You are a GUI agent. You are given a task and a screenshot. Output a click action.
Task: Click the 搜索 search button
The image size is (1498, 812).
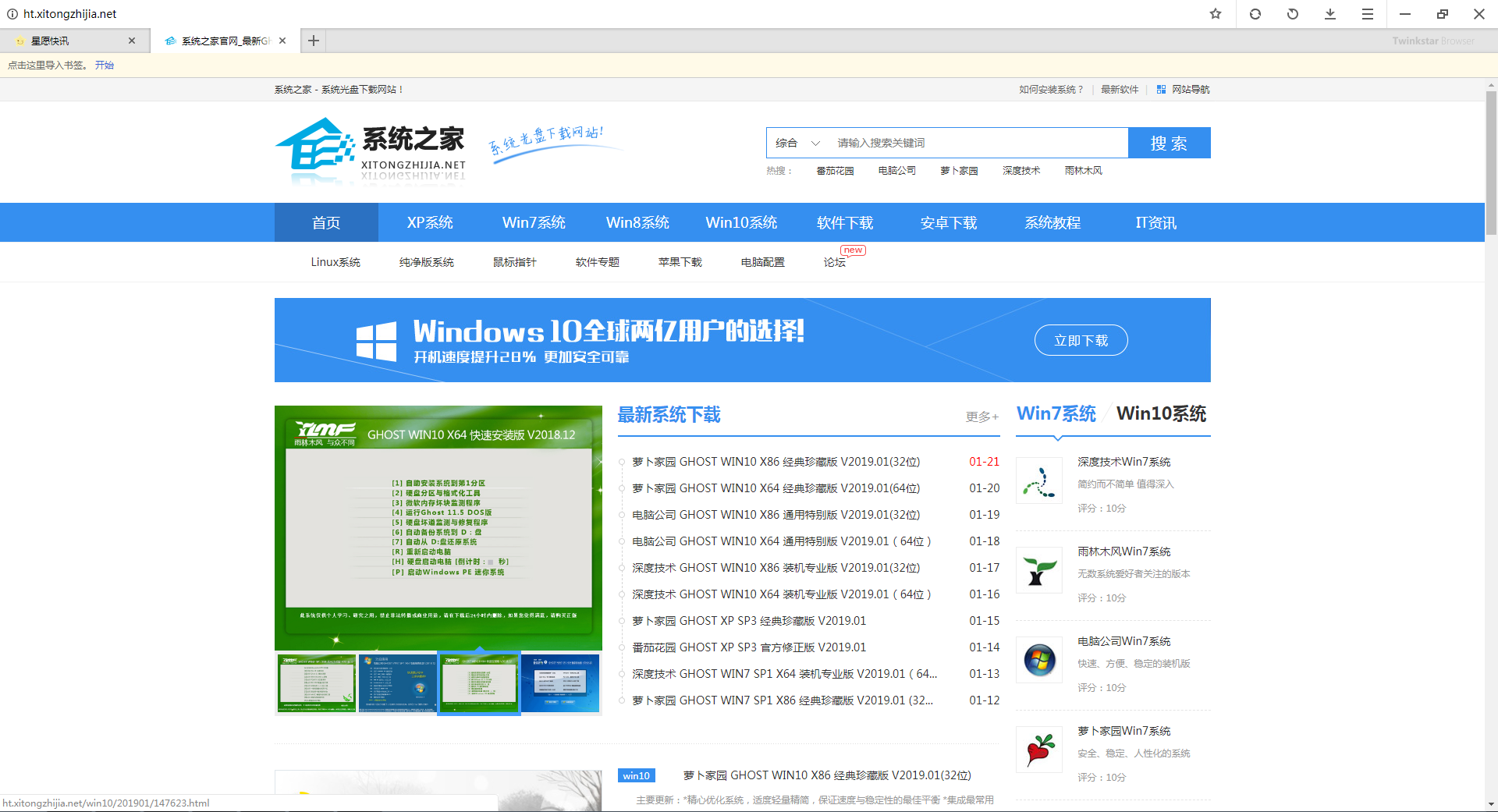[1170, 143]
